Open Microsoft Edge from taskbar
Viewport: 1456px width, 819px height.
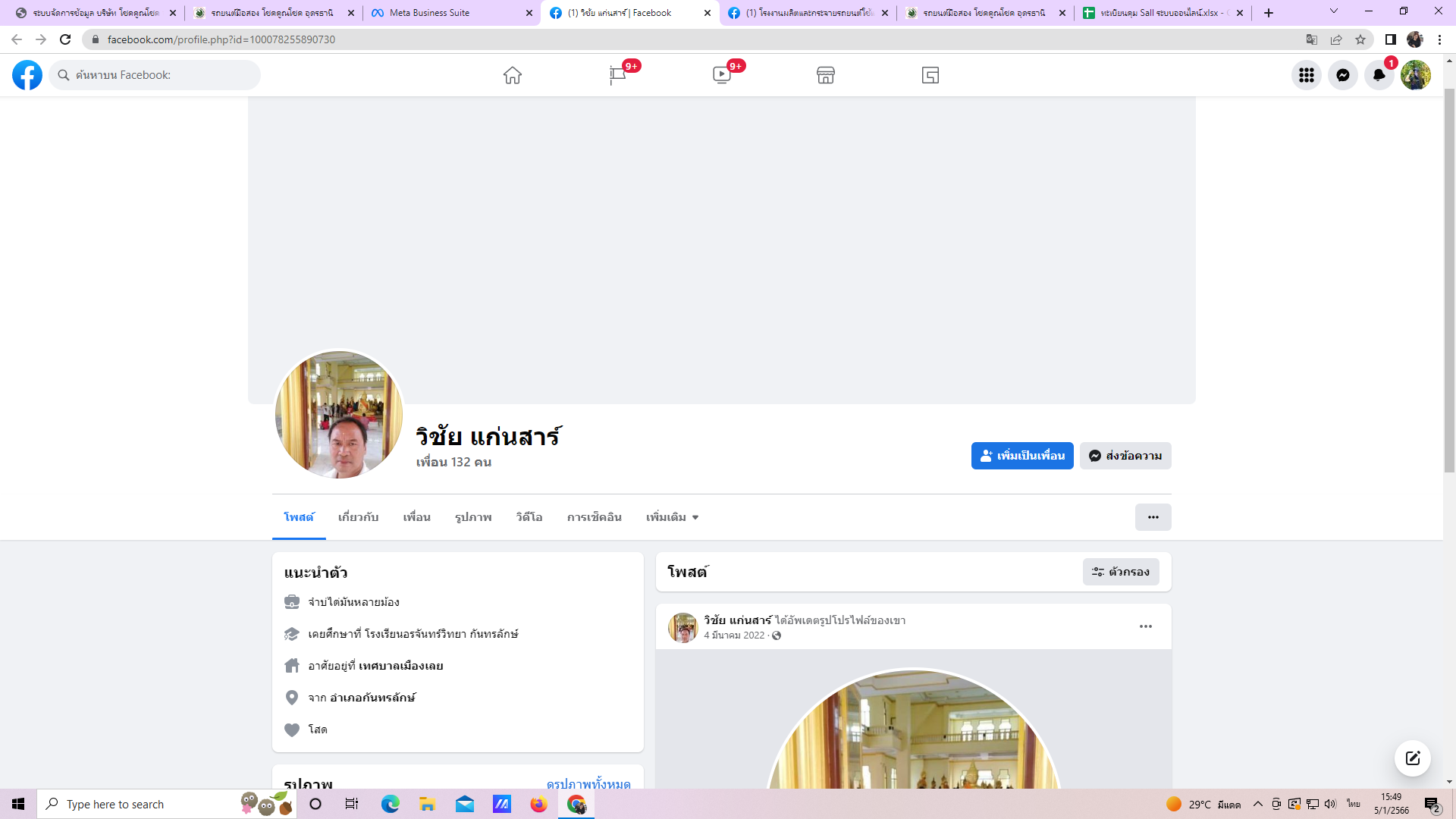[391, 804]
